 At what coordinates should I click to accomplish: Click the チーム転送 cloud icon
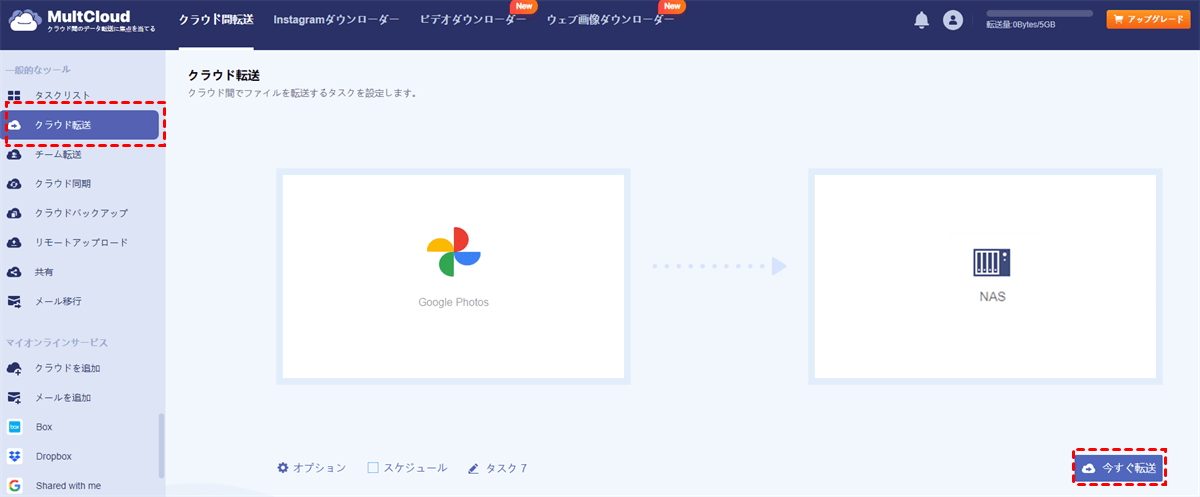(15, 155)
